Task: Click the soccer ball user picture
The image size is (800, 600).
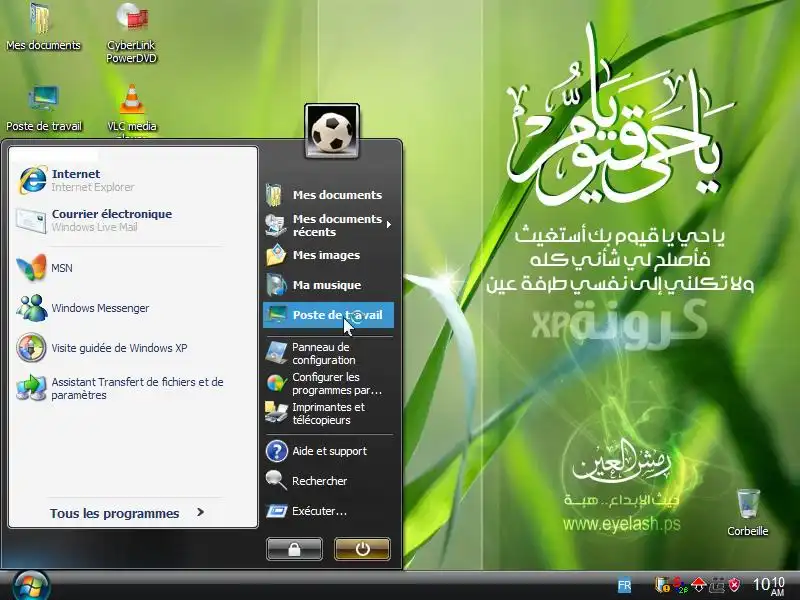Action: pyautogui.click(x=332, y=131)
